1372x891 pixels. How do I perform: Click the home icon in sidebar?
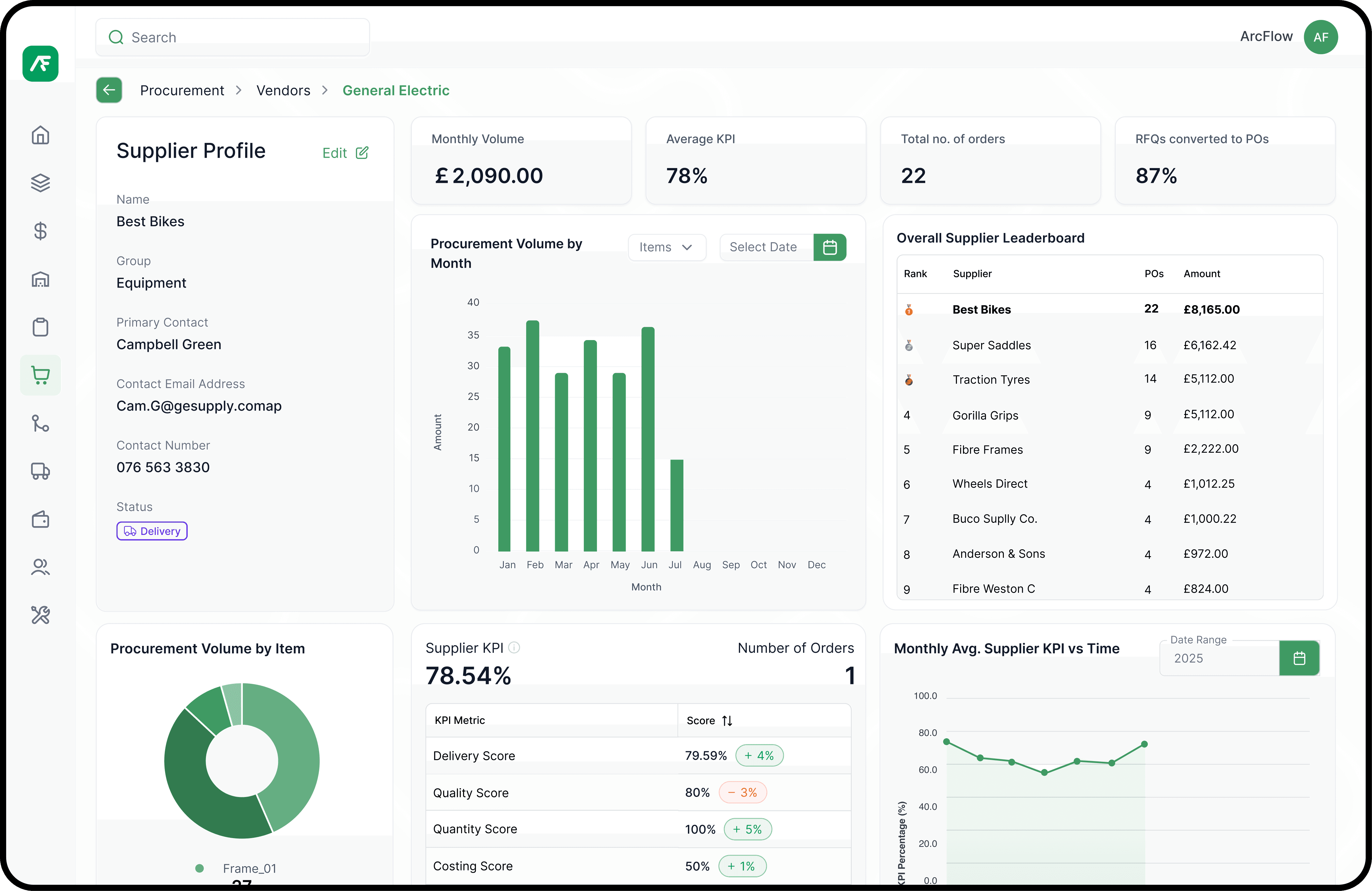40,135
